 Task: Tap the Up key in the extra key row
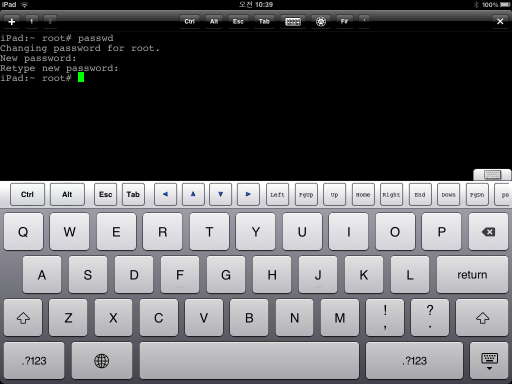(x=334, y=194)
